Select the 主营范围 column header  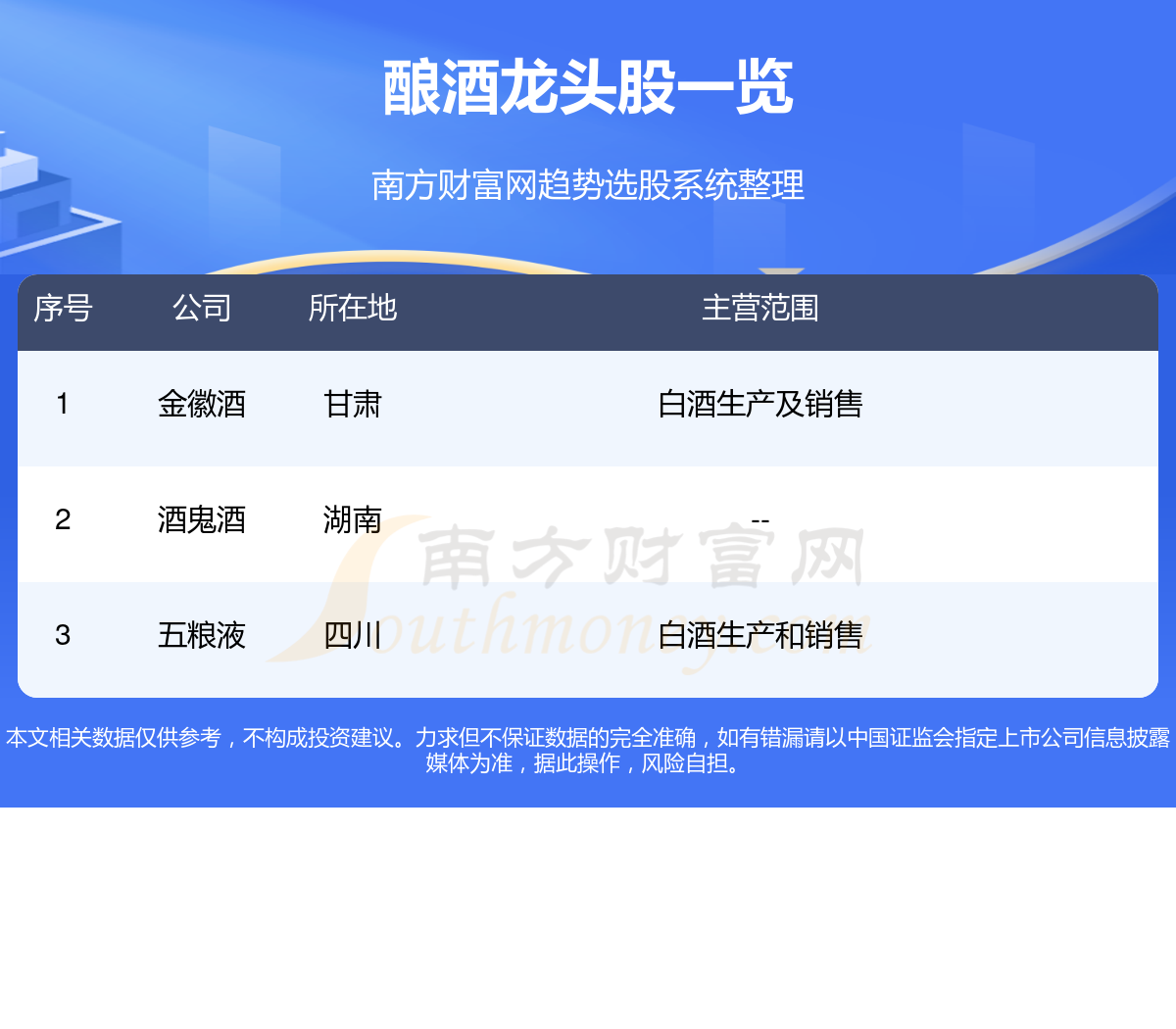point(760,308)
